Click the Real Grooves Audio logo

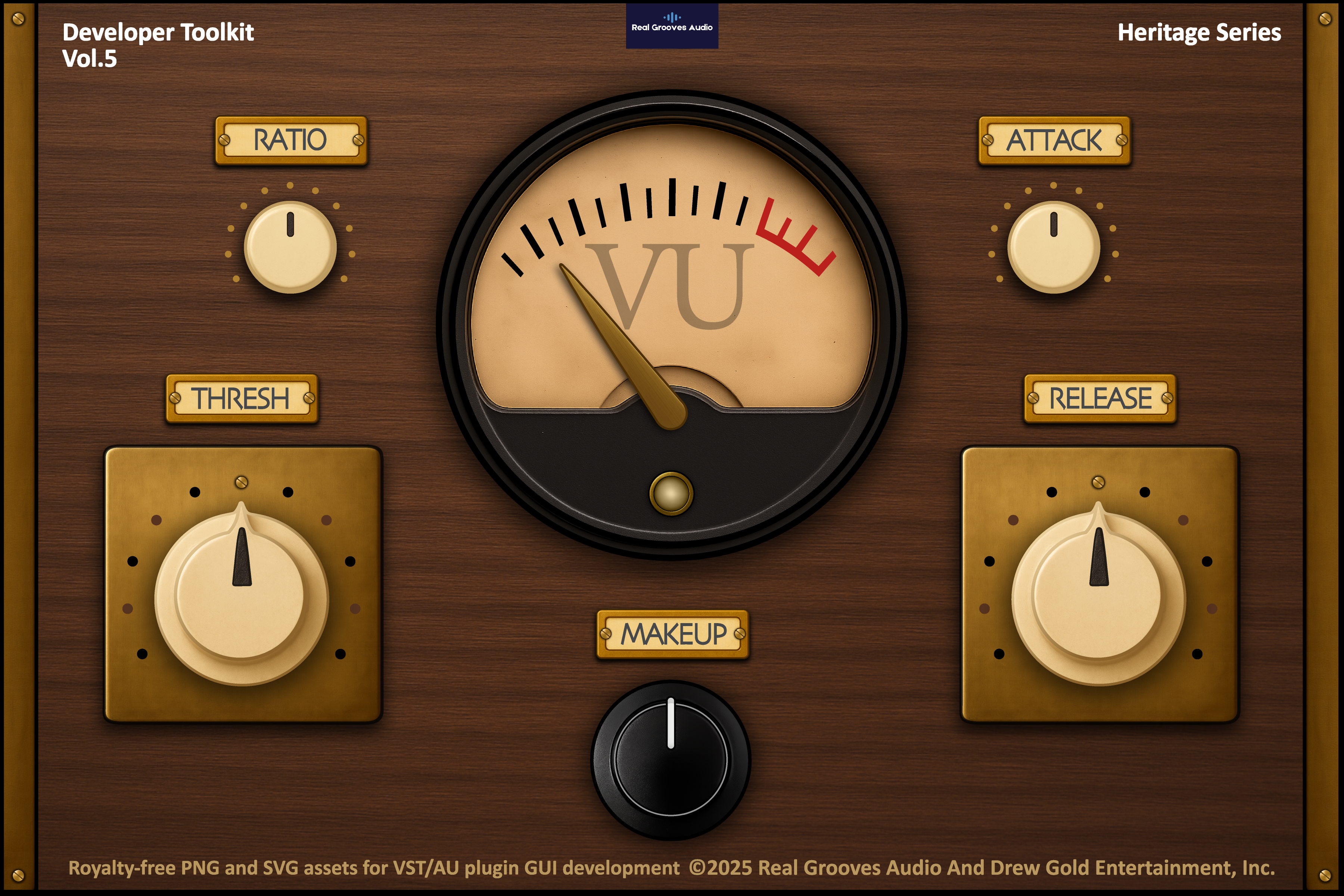(672, 26)
